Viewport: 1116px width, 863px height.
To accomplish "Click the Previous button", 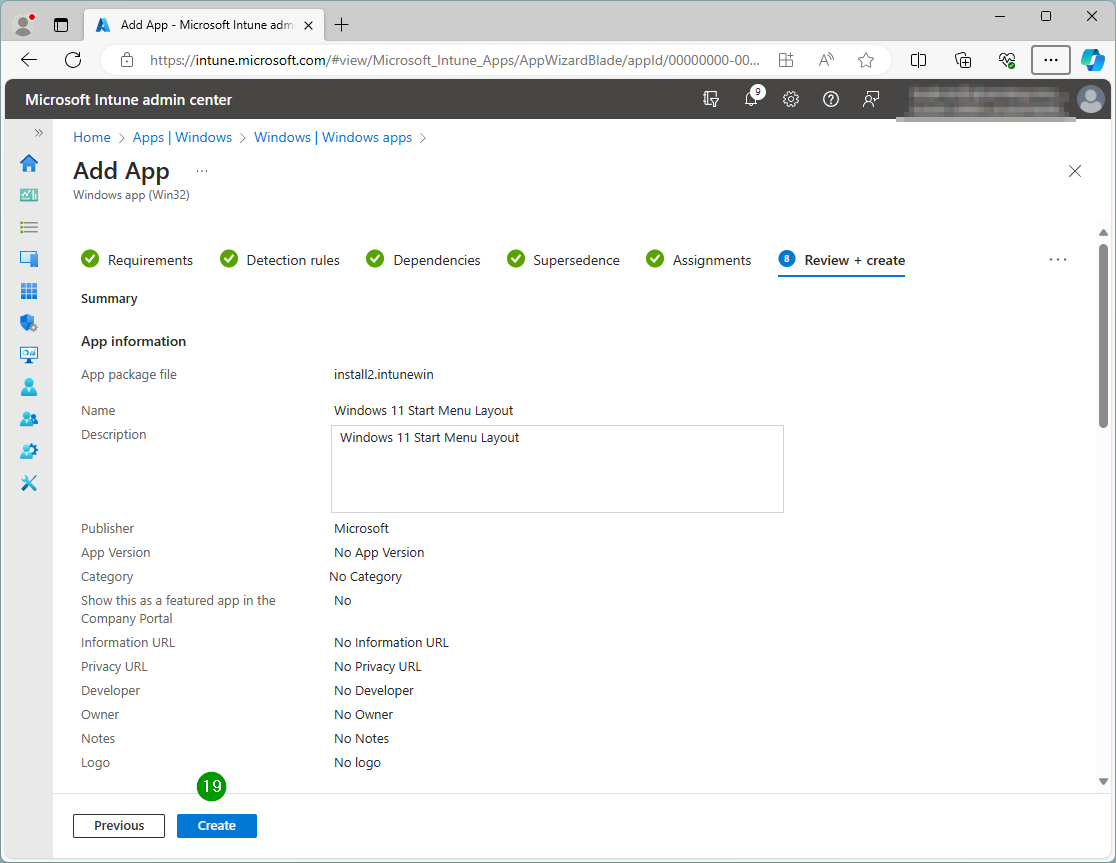I will (119, 826).
